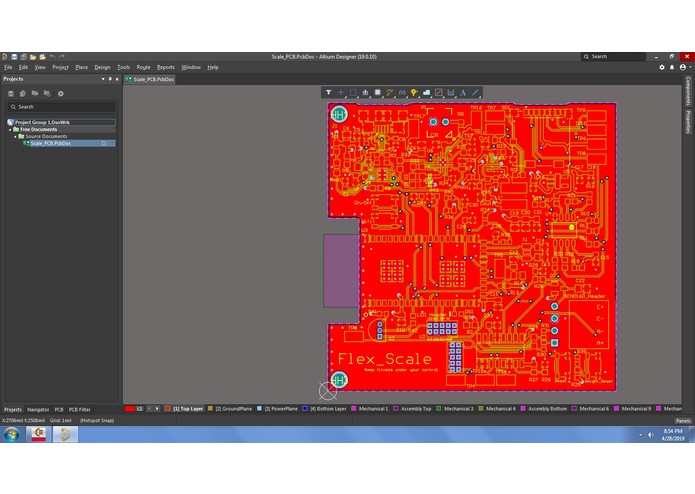The width and height of the screenshot is (695, 494).
Task: Select Project Group 1.DsnWrk entry
Action: [61, 122]
